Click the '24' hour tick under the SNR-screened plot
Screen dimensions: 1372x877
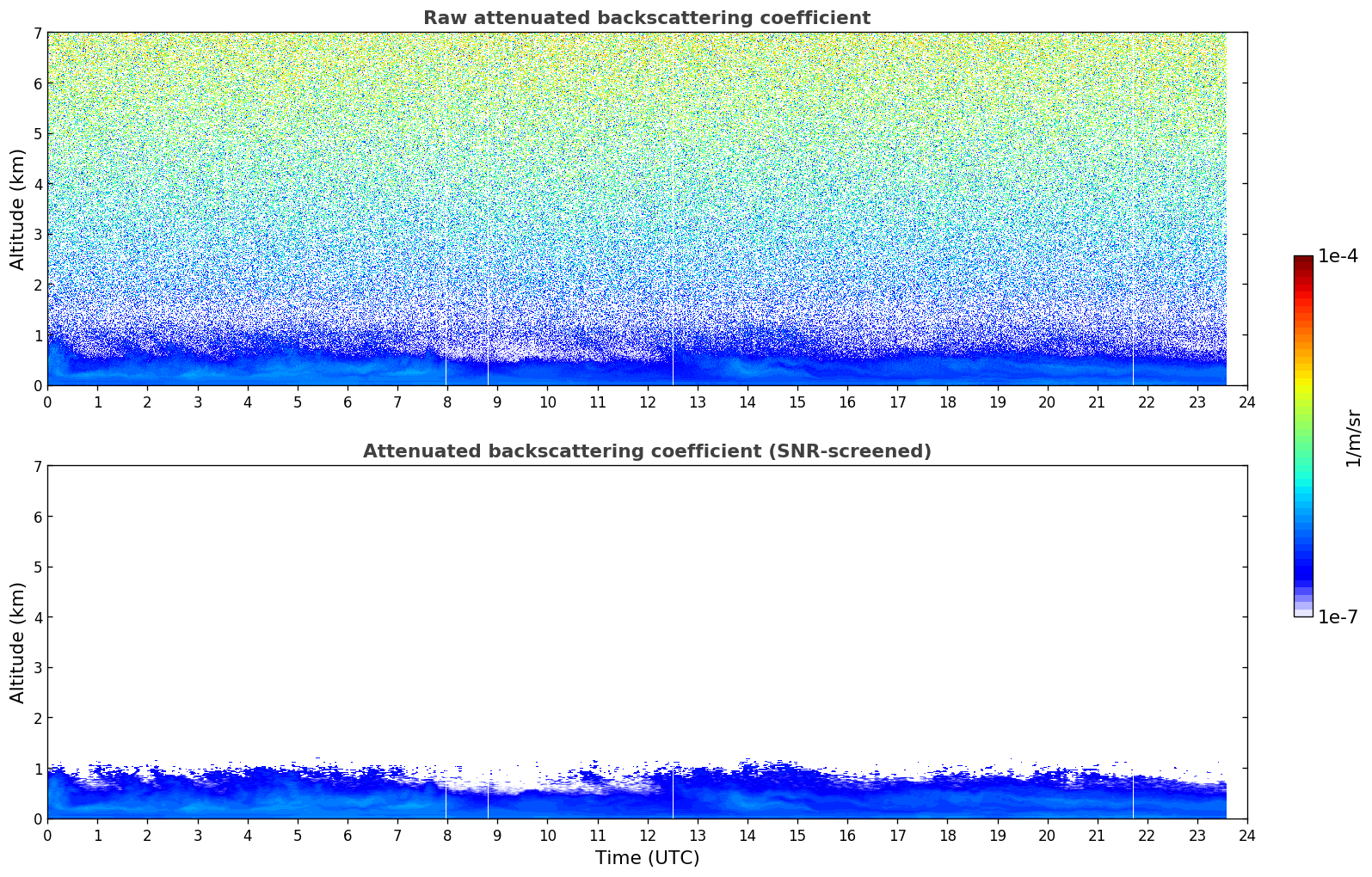1247,835
